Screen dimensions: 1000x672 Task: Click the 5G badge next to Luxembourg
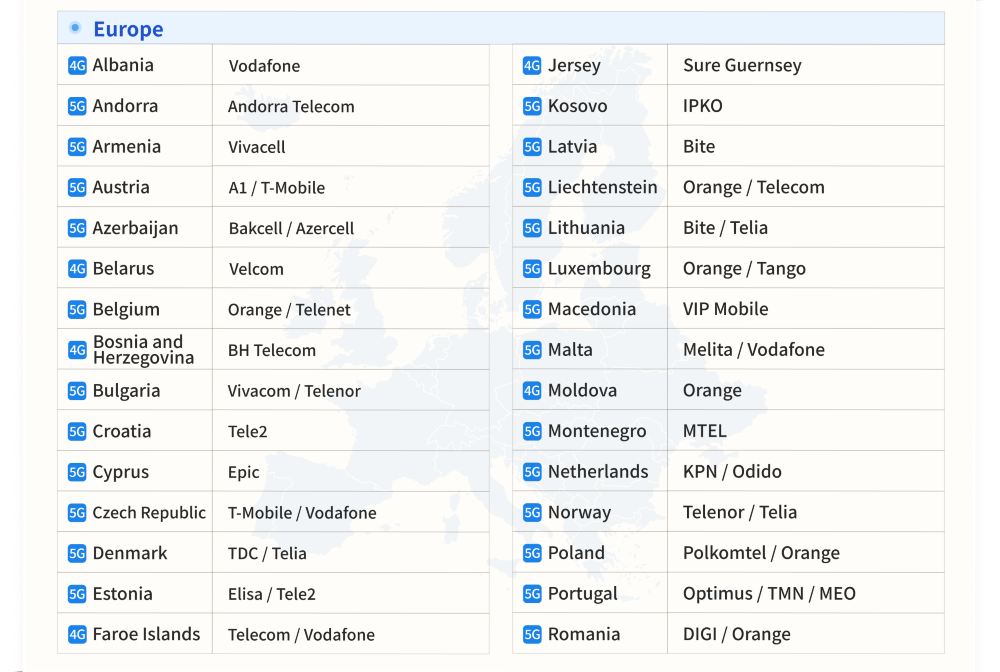pyautogui.click(x=532, y=269)
